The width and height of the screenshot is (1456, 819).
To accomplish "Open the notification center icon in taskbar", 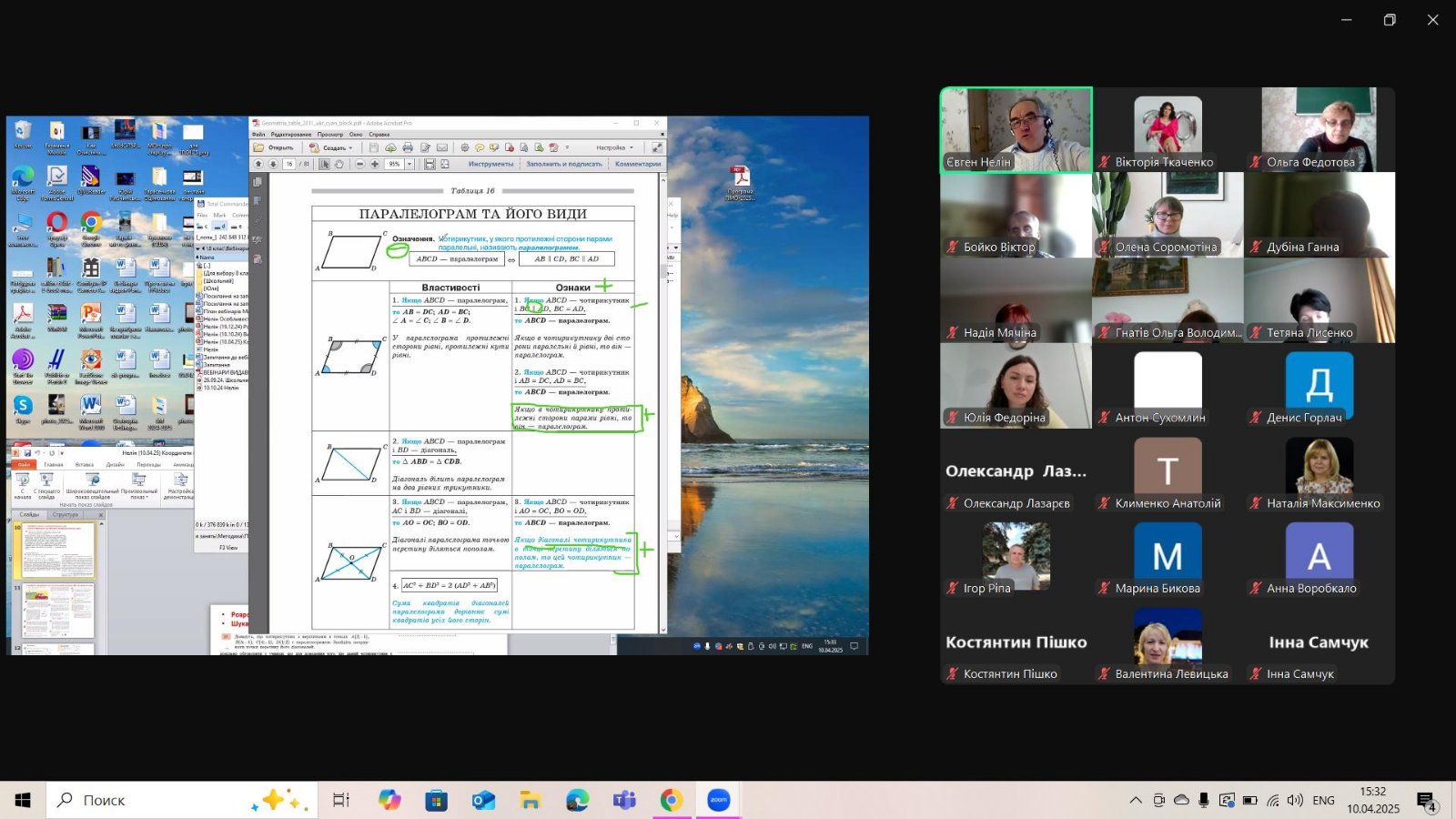I will click(1427, 801).
